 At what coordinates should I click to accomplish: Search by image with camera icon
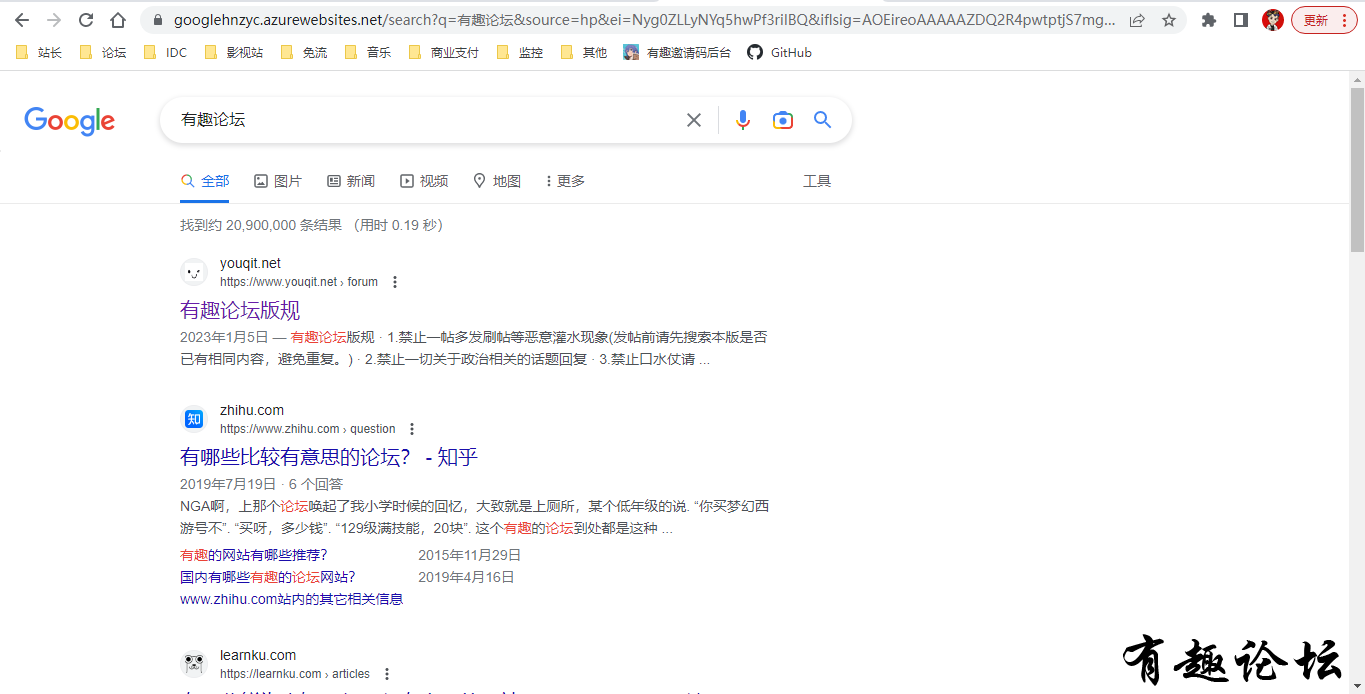coord(783,120)
